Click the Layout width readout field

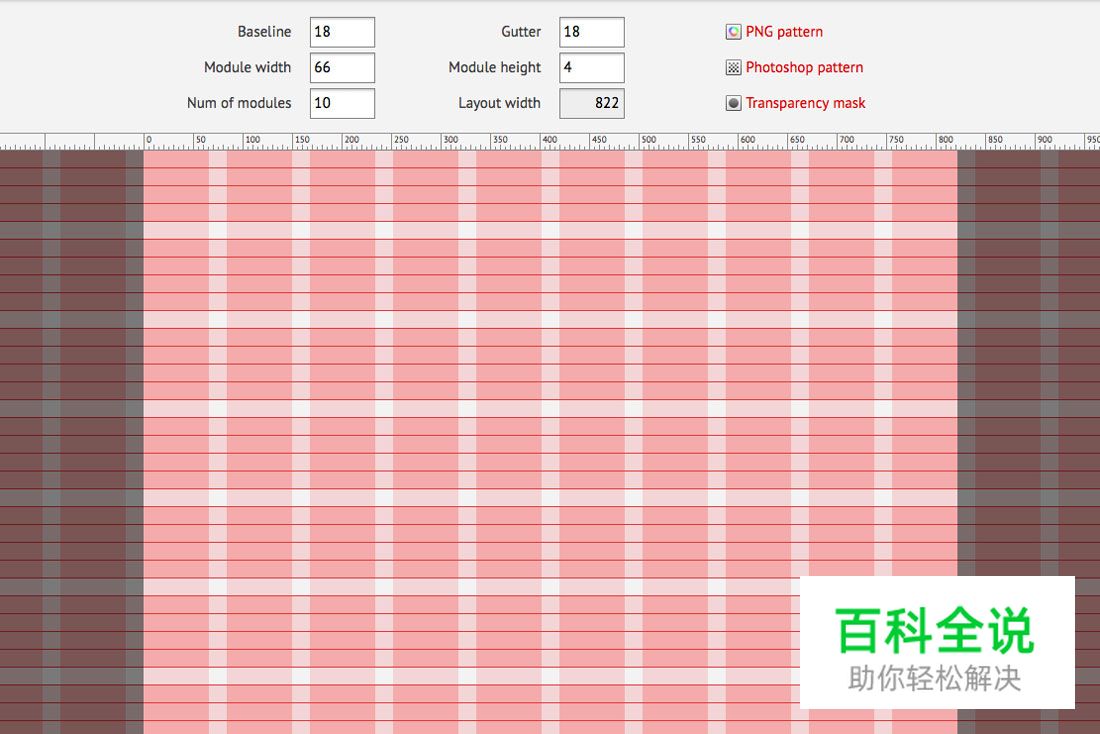[x=592, y=103]
